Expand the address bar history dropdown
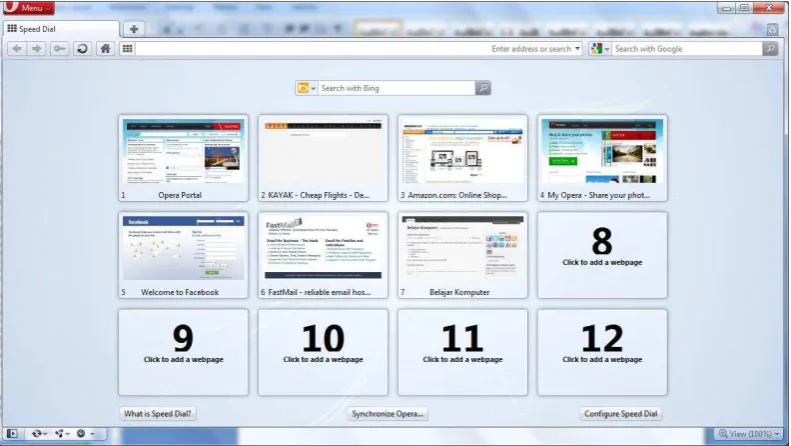Viewport: 791px width, 446px height. coord(578,48)
